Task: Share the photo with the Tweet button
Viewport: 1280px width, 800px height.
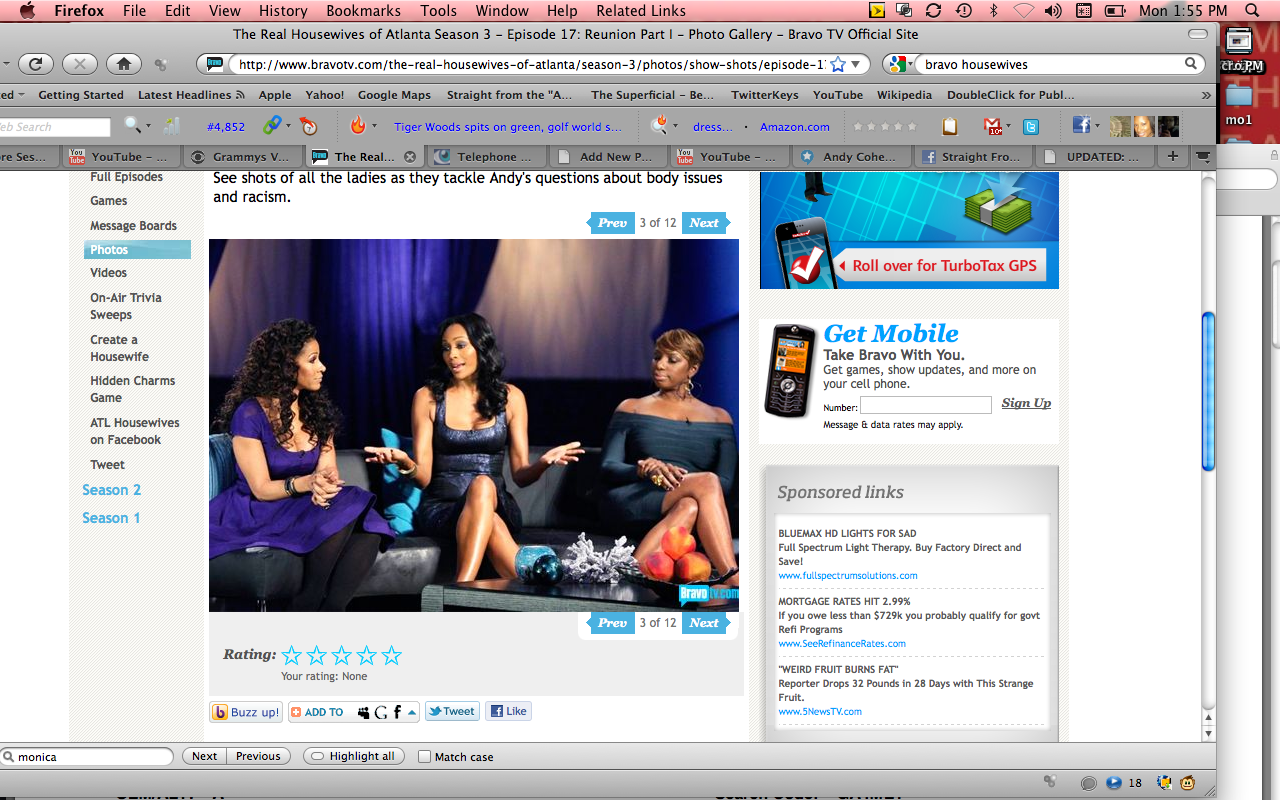Action: [451, 712]
